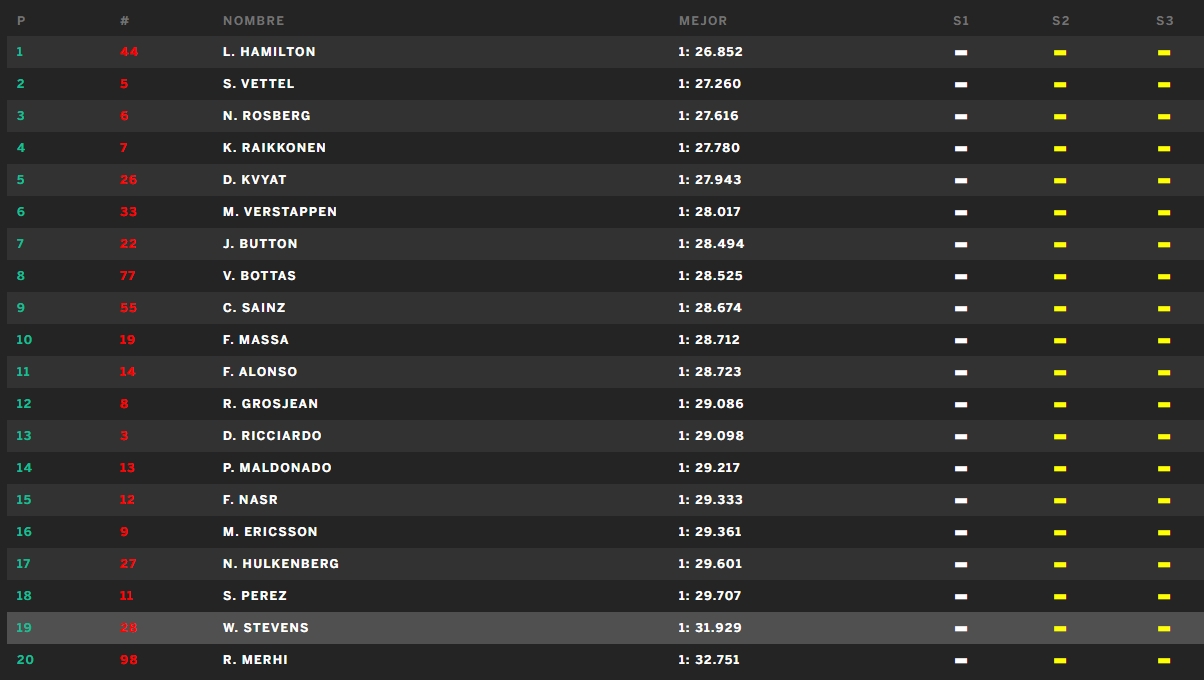
Task: Select F. MASSA's lap time 1: 28.712
Action: [709, 340]
